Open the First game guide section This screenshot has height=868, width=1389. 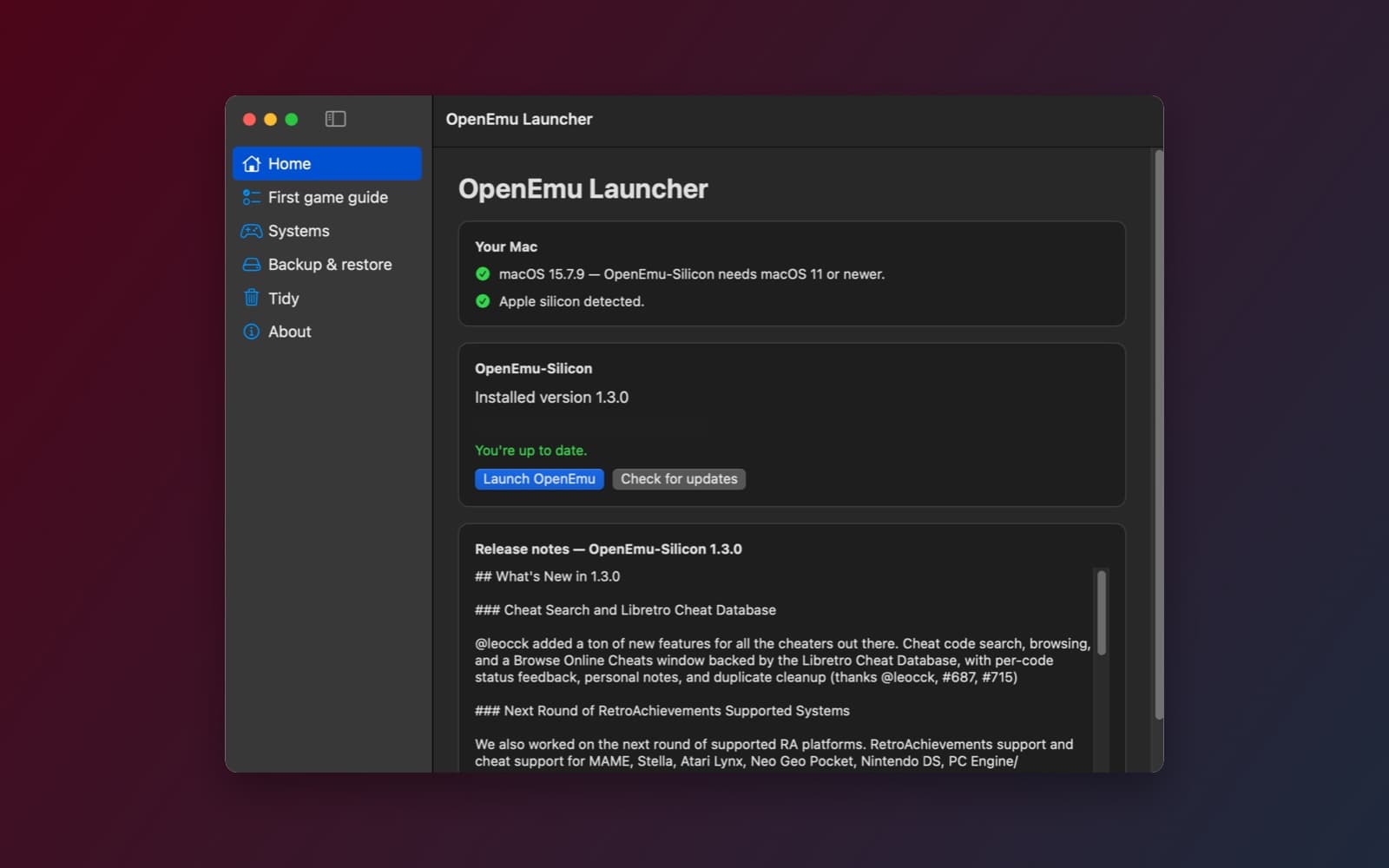point(327,198)
